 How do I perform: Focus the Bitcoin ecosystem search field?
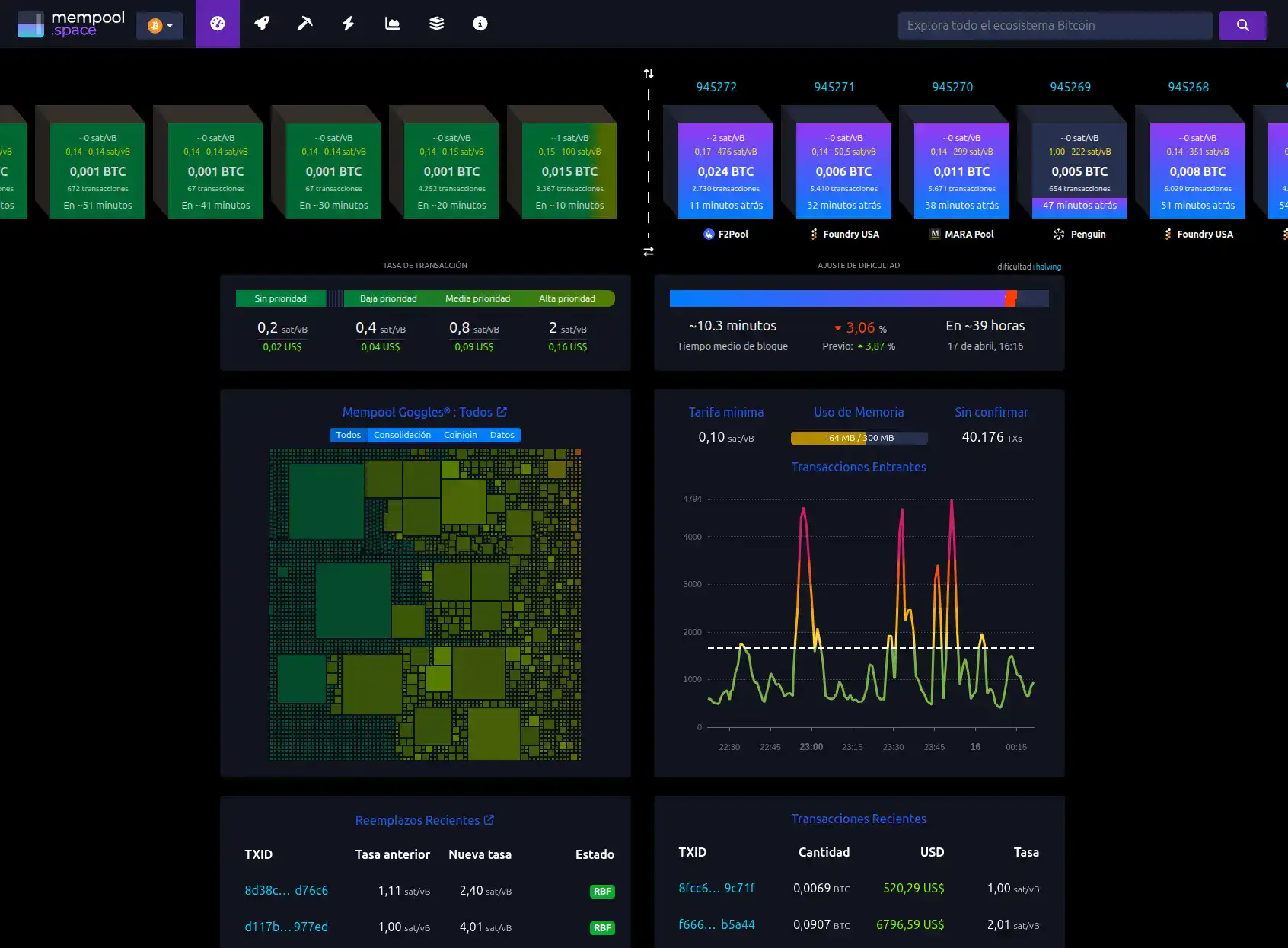coord(1055,25)
